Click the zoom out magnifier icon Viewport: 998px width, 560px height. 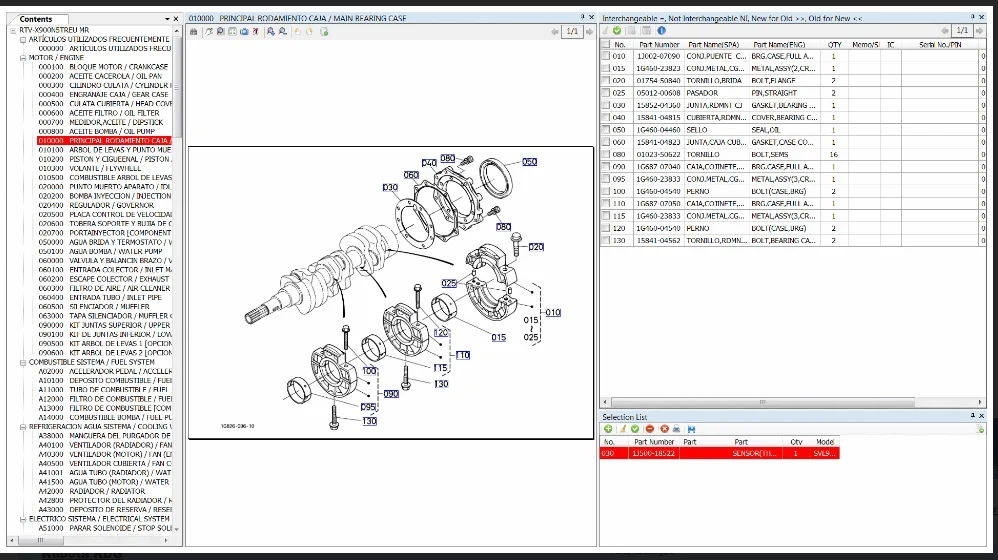click(x=284, y=32)
